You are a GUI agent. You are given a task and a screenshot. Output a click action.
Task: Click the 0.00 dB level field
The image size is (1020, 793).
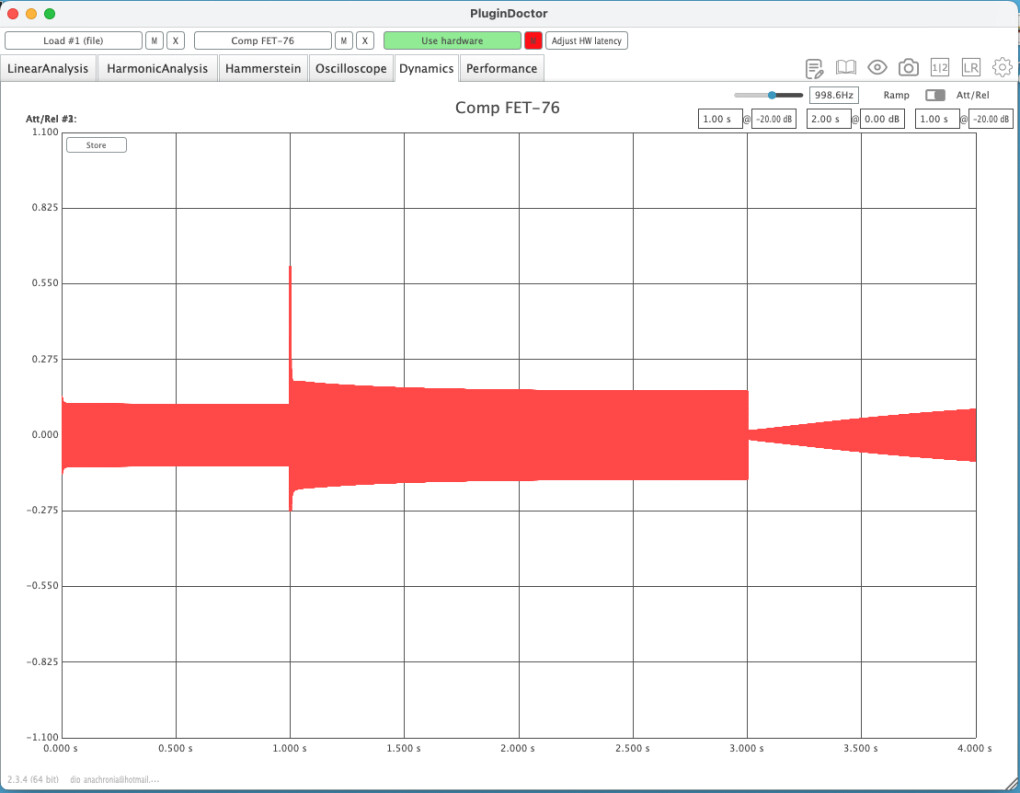click(882, 119)
